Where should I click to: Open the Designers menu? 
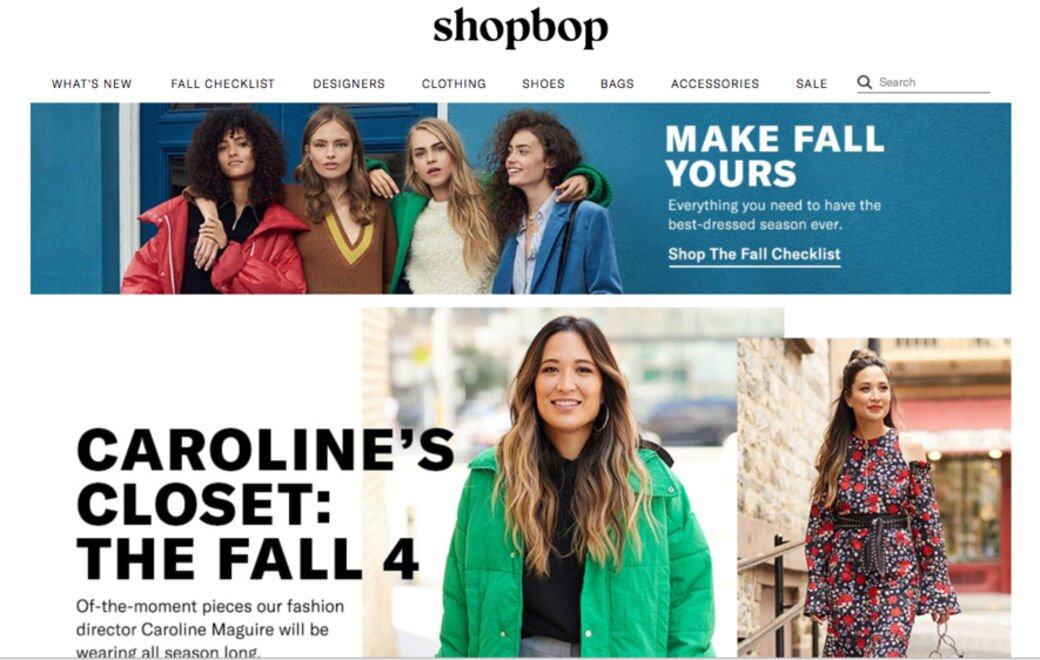point(349,84)
